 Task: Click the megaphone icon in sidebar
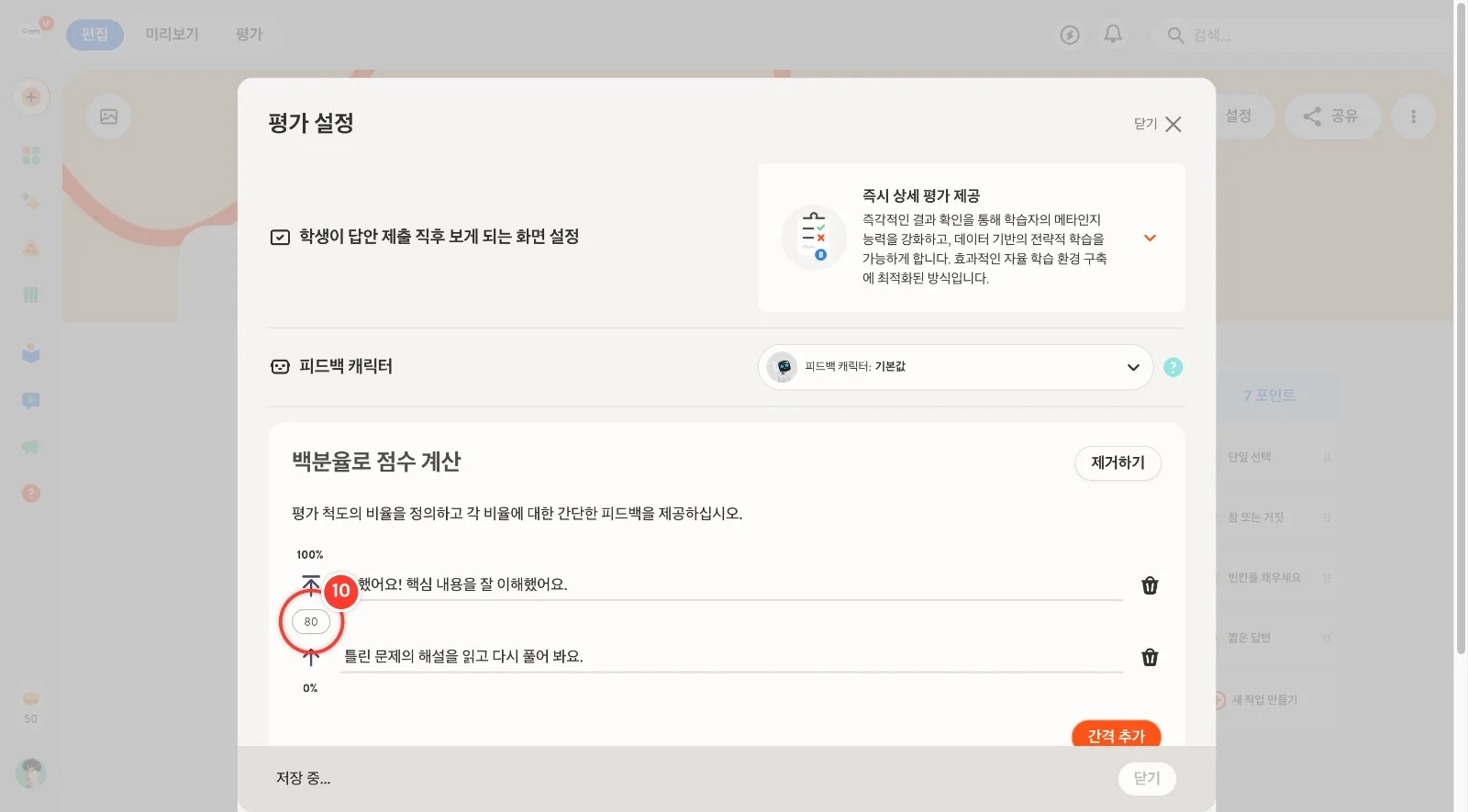click(31, 447)
